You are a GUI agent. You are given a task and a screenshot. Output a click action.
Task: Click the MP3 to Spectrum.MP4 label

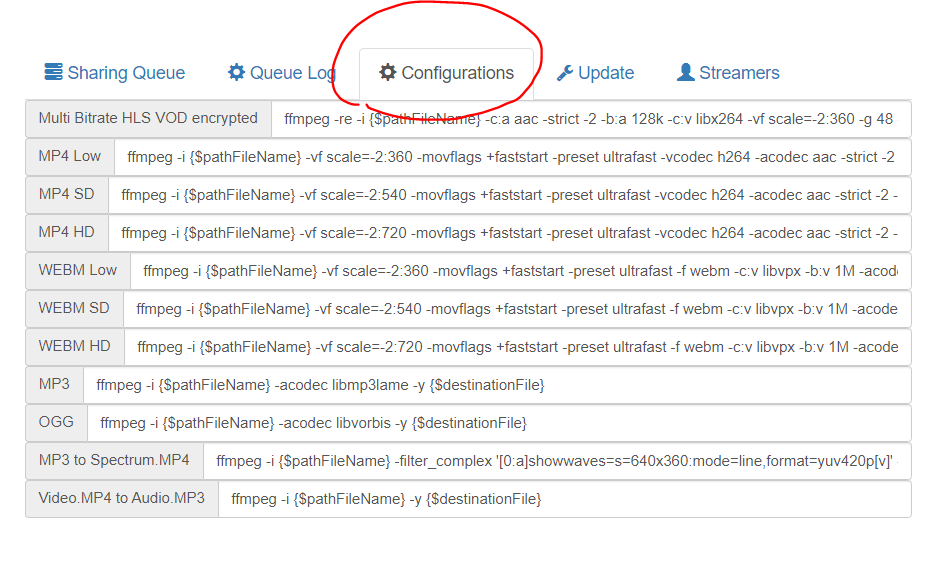(x=114, y=461)
